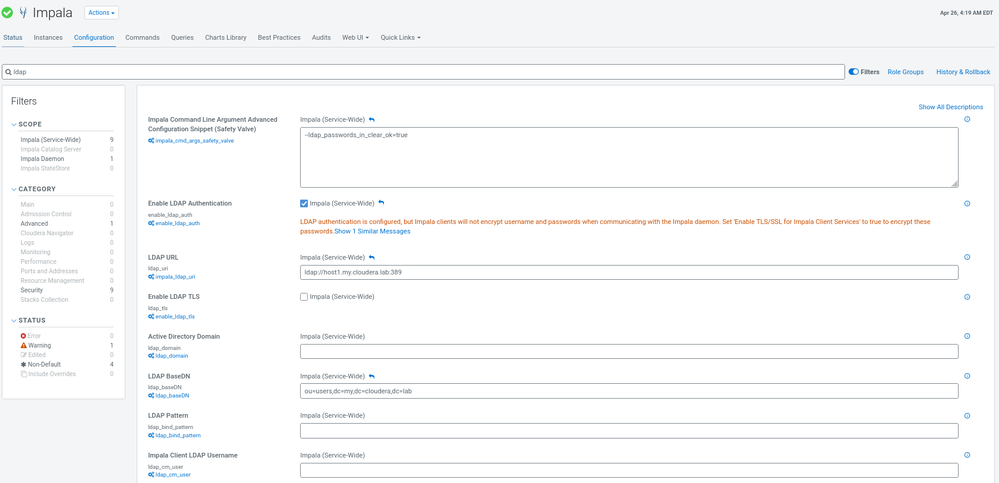Open help info icon for Enable LDAP TLS
The image size is (999, 483).
pos(967,297)
